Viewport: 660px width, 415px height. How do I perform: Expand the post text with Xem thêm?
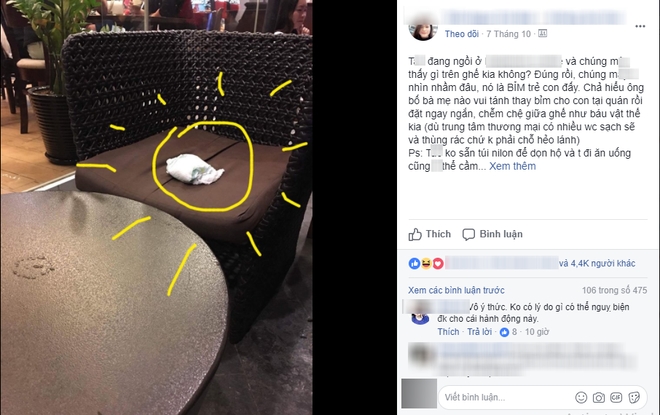coord(512,166)
